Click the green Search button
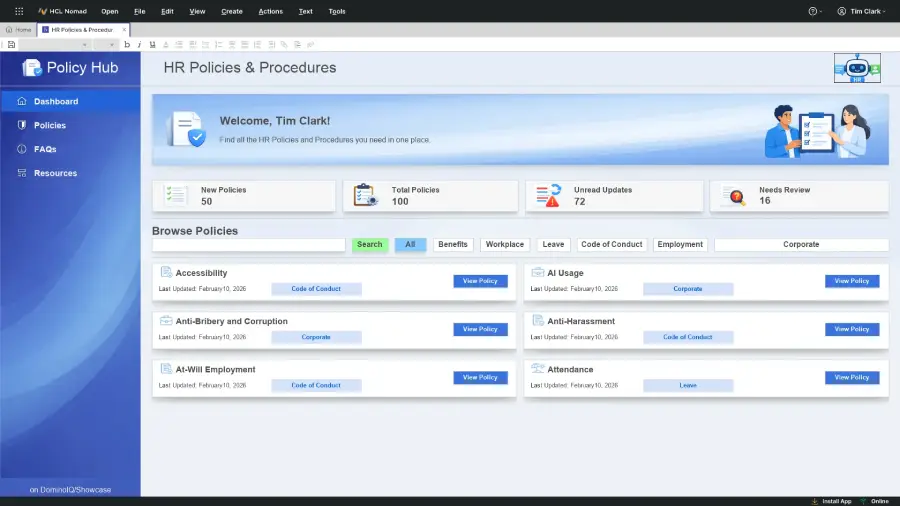Viewport: 900px width, 506px height. [x=369, y=244]
